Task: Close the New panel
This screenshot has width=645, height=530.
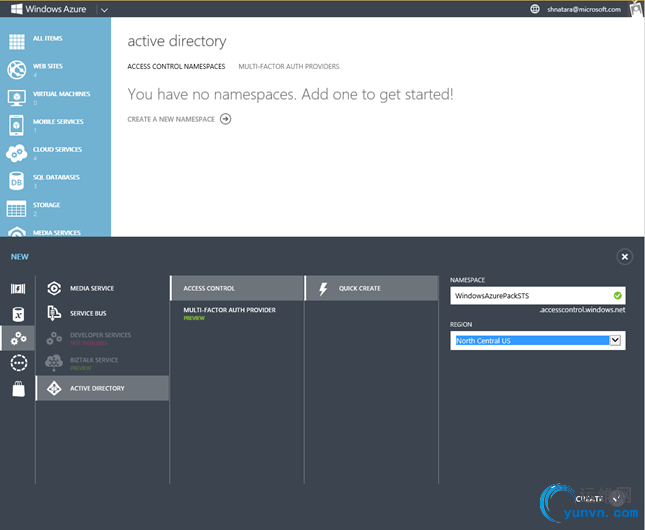Action: (x=624, y=257)
